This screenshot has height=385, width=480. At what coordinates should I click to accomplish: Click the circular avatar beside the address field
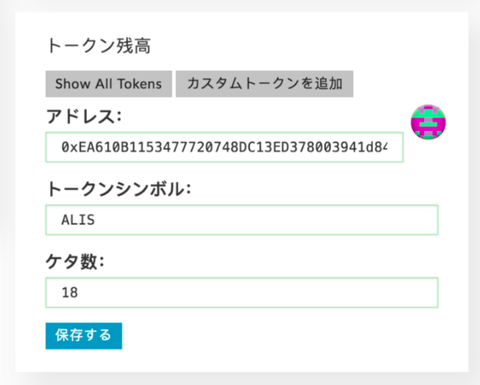[x=428, y=122]
